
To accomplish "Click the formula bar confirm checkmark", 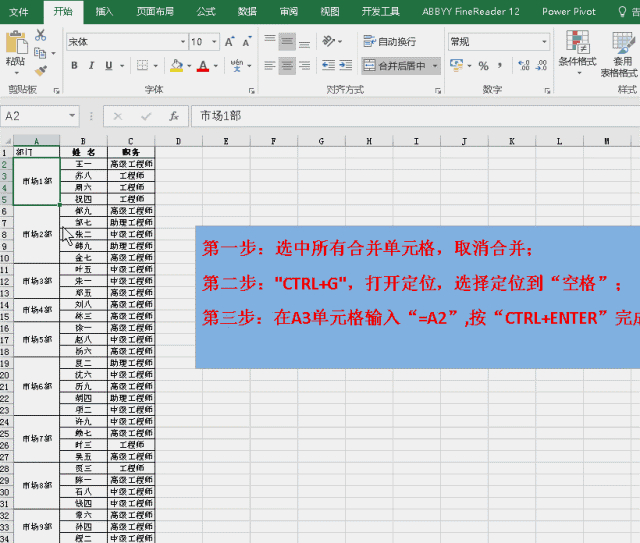I will coord(146,116).
